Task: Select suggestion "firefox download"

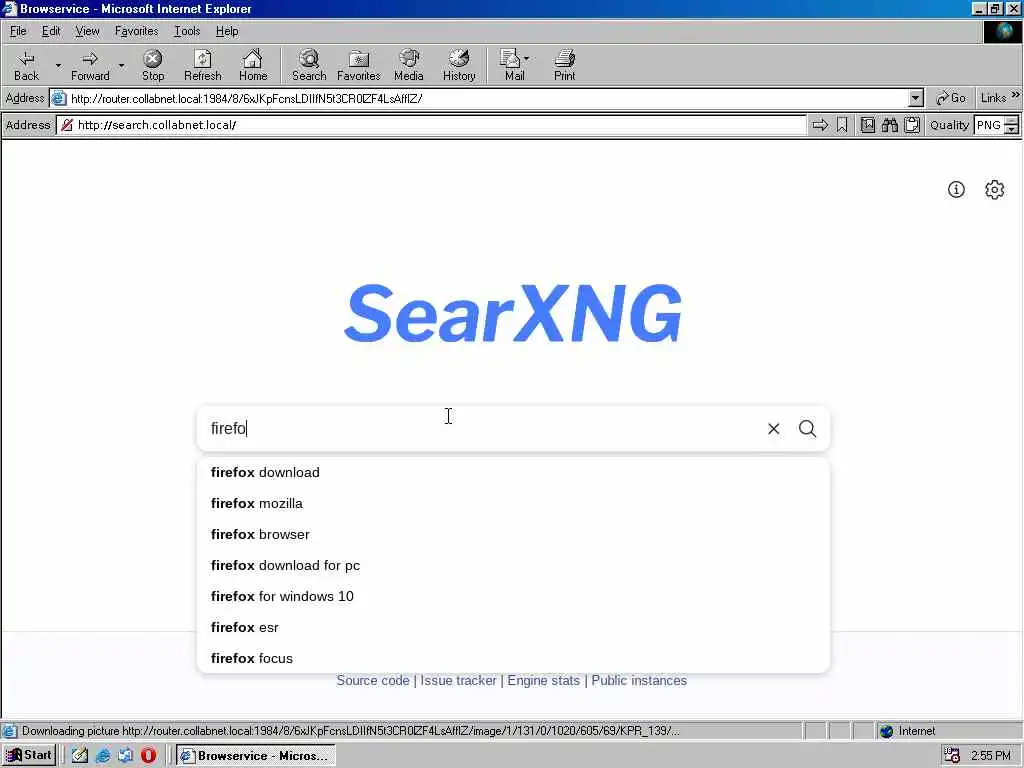Action: tap(513, 472)
